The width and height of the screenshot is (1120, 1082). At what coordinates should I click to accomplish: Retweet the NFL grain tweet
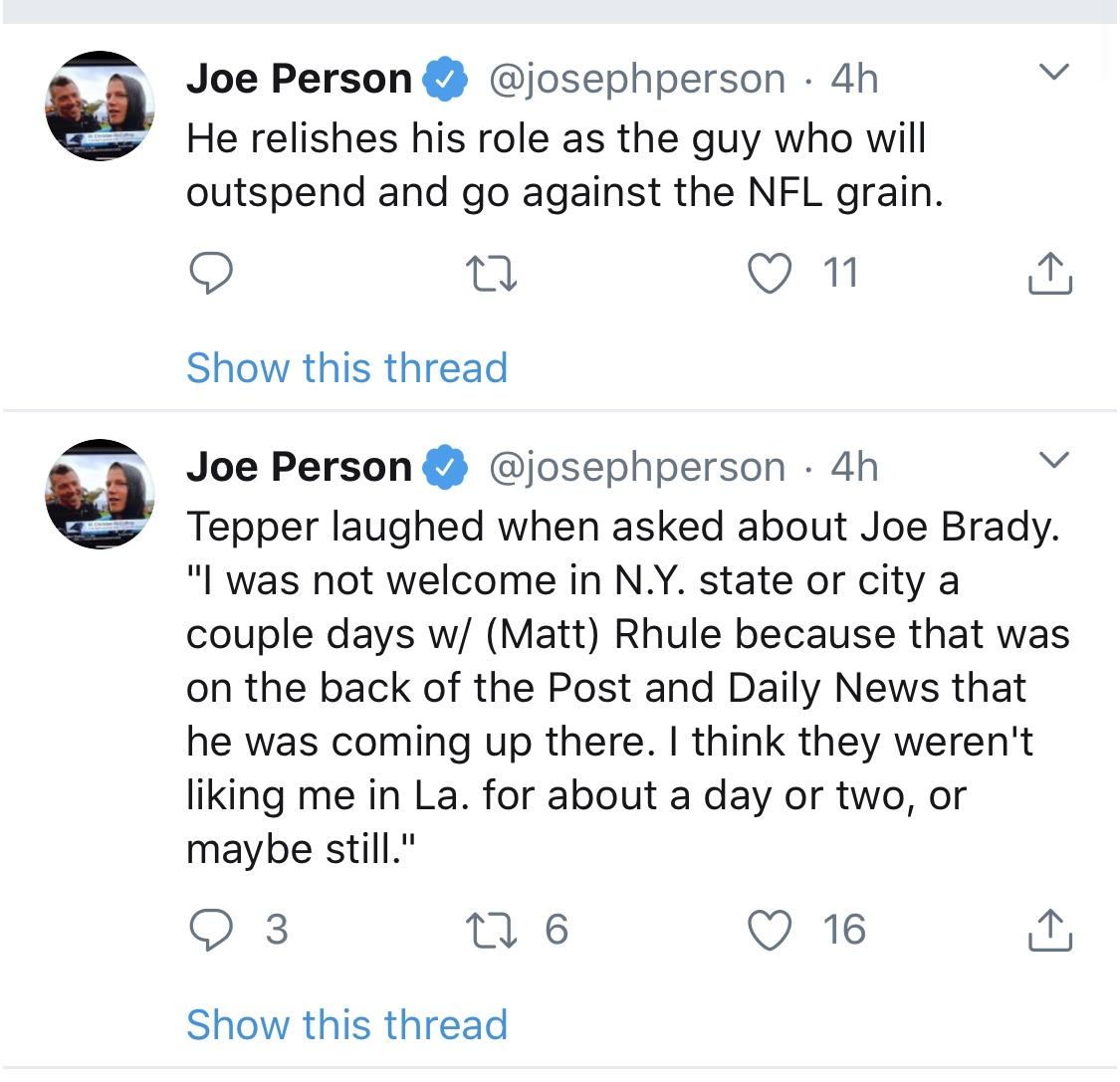[491, 273]
